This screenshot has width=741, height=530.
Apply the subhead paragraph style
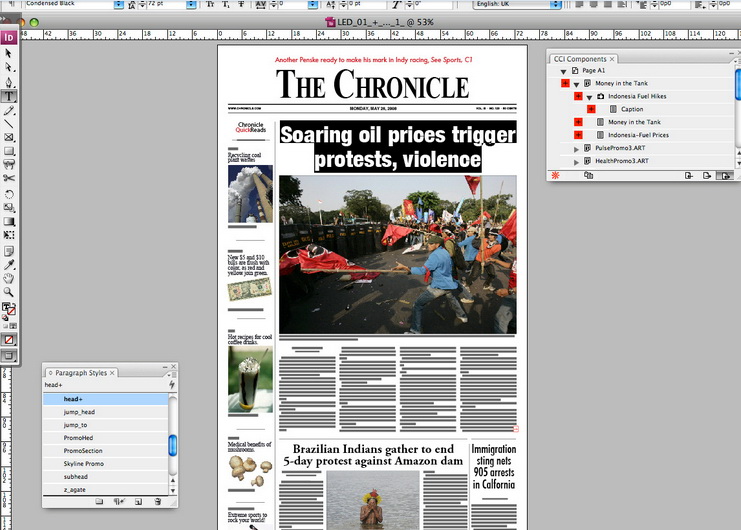(105, 477)
